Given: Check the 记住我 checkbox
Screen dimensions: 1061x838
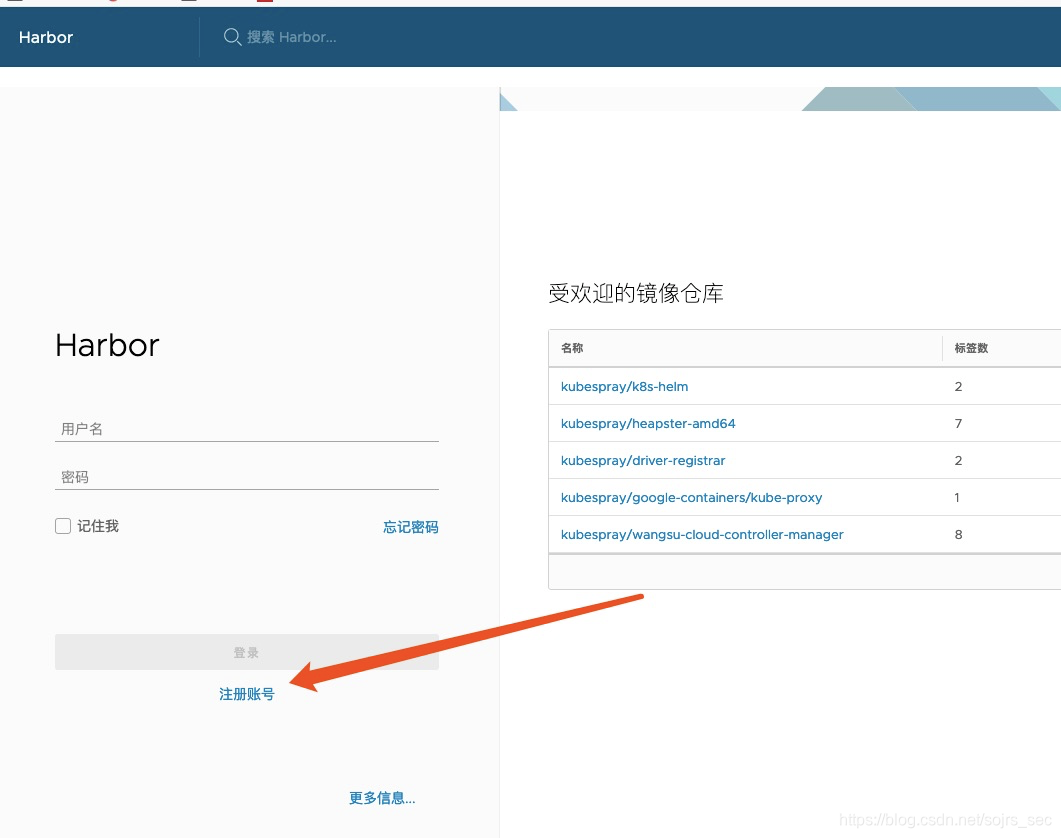Looking at the screenshot, I should [63, 526].
